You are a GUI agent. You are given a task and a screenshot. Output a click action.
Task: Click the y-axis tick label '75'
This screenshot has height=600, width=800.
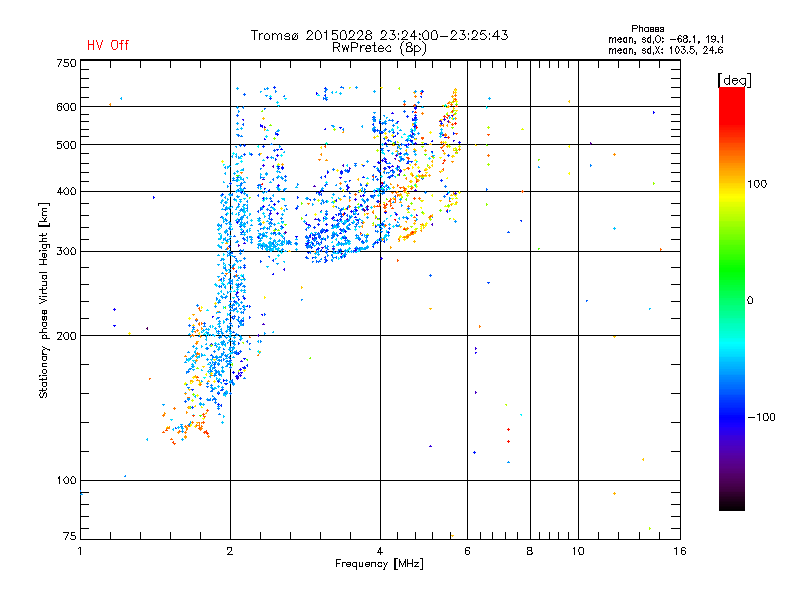(70, 536)
